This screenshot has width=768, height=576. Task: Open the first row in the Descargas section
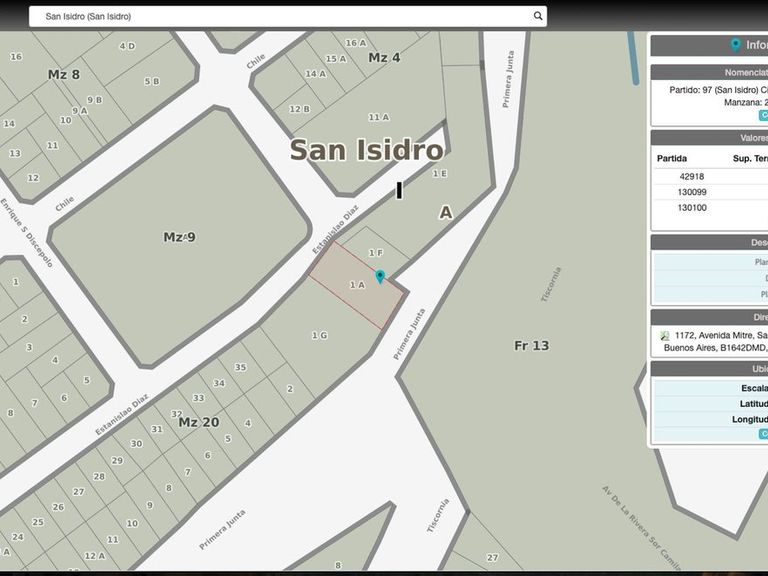pyautogui.click(x=710, y=262)
